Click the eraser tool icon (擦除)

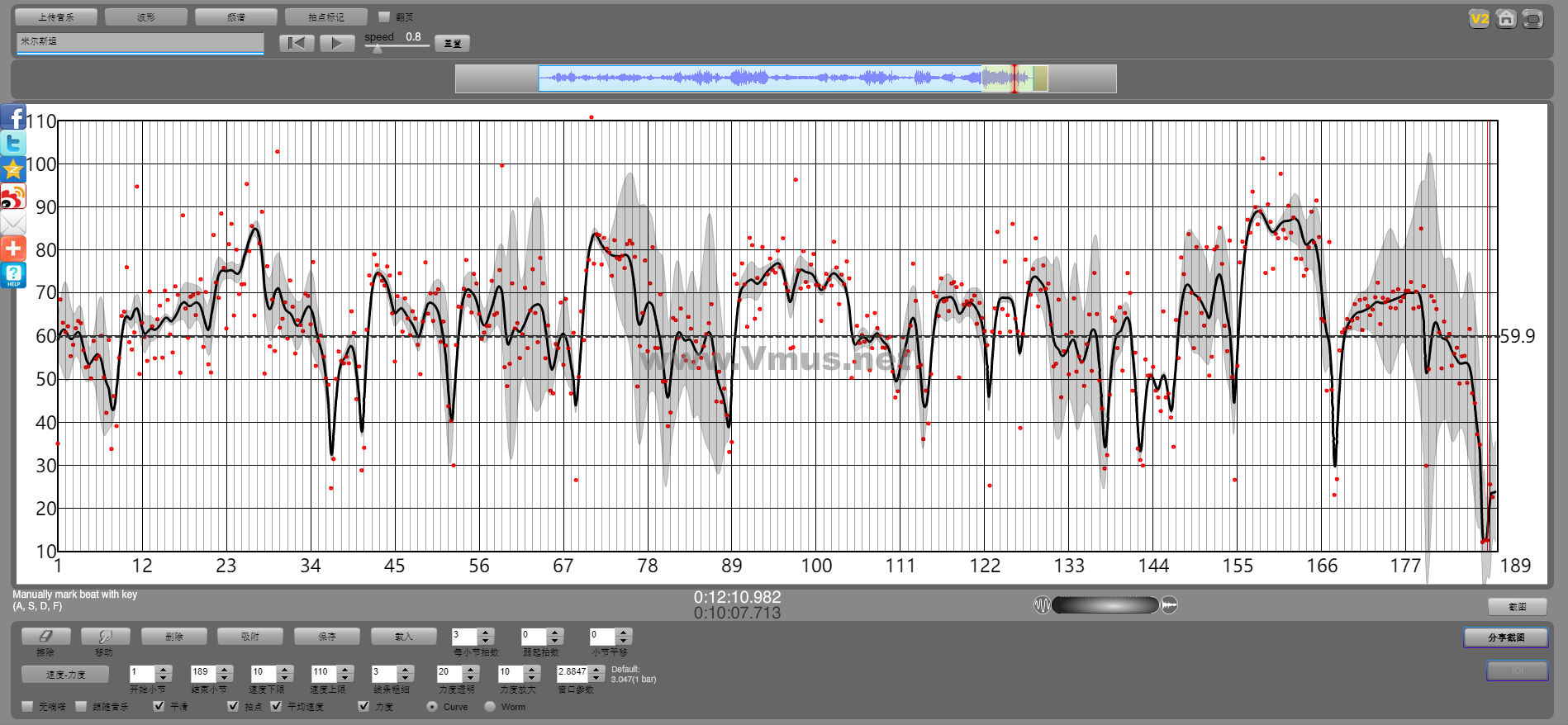coord(45,636)
